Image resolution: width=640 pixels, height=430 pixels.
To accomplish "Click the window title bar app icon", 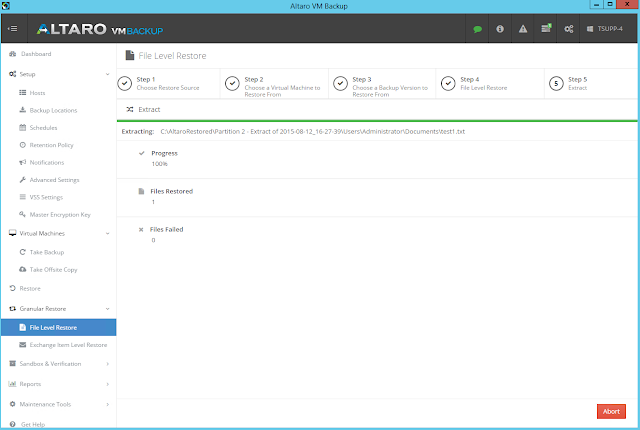I will [x=5, y=6].
